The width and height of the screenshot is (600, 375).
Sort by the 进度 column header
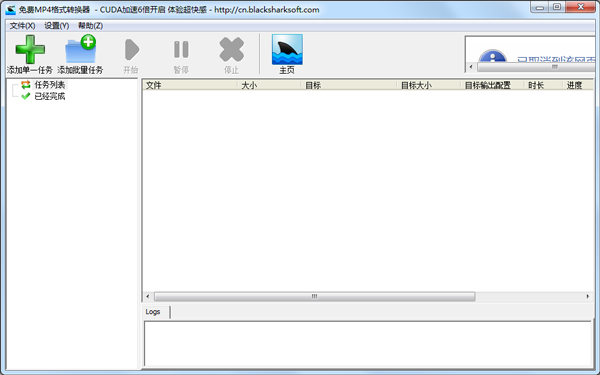click(578, 85)
